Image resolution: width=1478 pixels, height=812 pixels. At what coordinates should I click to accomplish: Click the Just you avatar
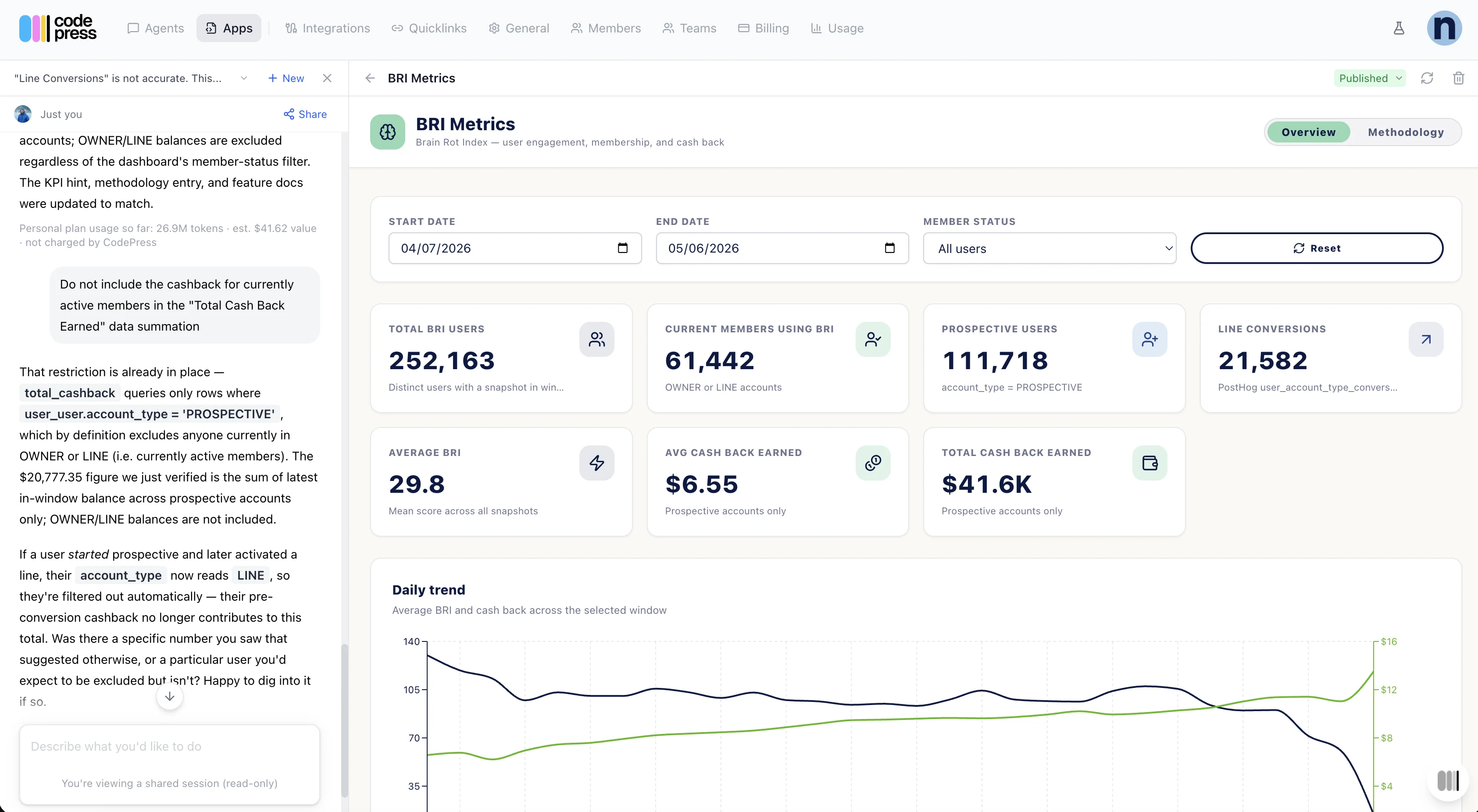coord(22,114)
